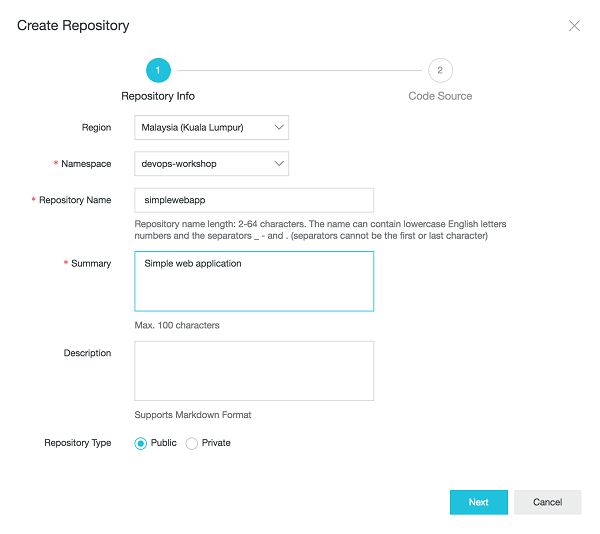Click the chevron arrow in Namespace dropdown
This screenshot has height=534, width=600.
pyautogui.click(x=279, y=164)
